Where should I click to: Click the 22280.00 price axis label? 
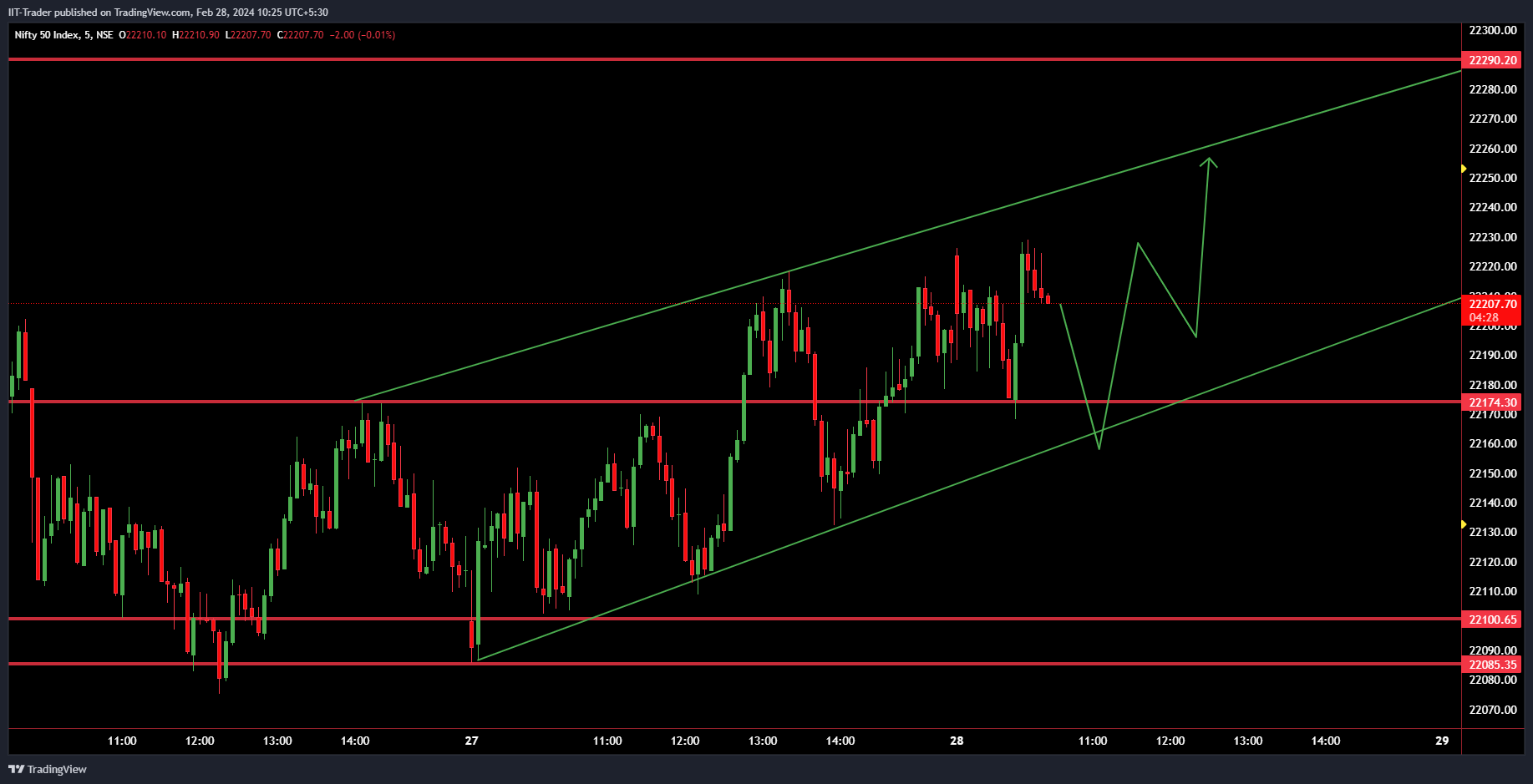click(x=1493, y=89)
